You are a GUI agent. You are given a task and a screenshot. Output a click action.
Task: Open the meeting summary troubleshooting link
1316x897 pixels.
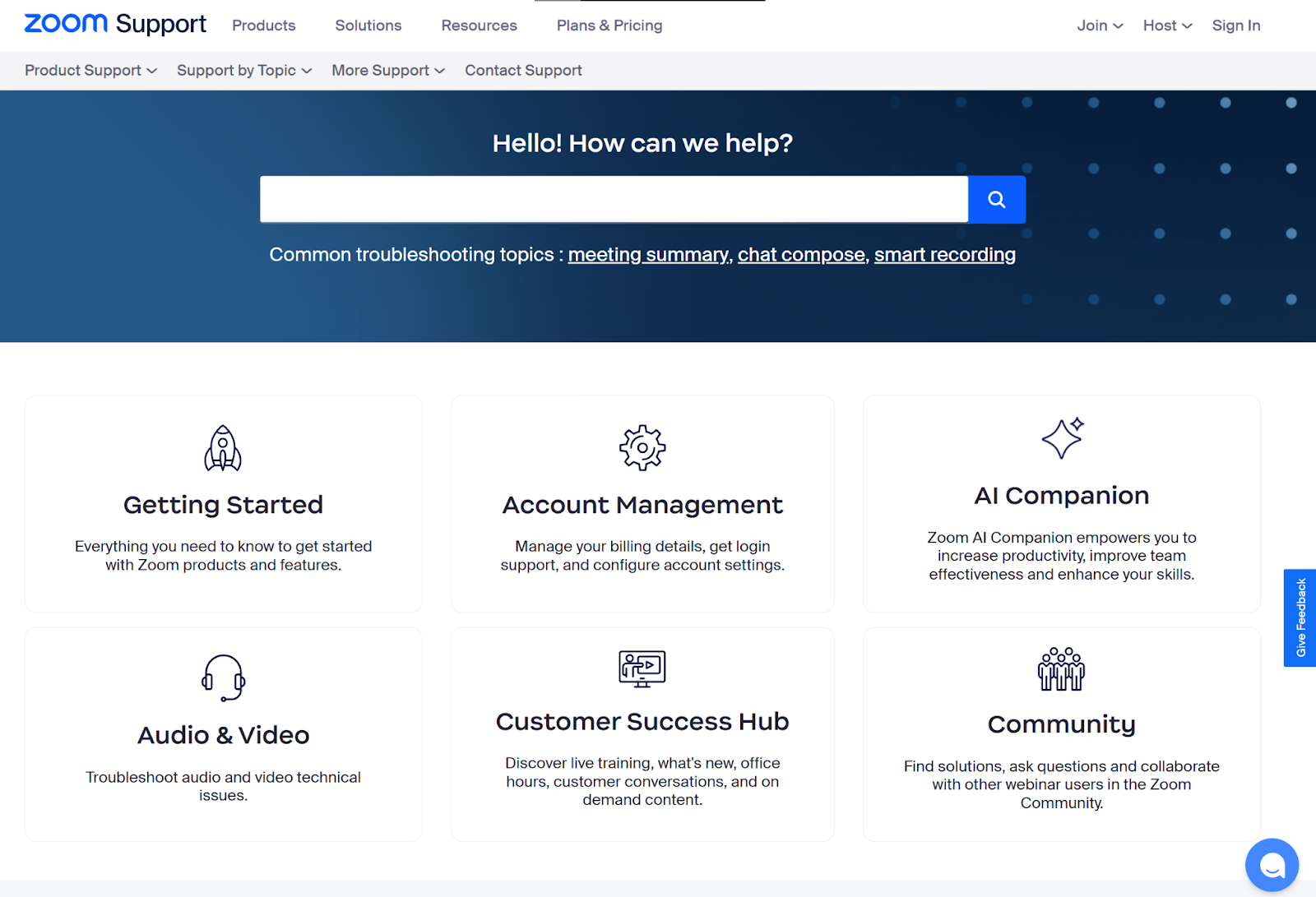(648, 255)
